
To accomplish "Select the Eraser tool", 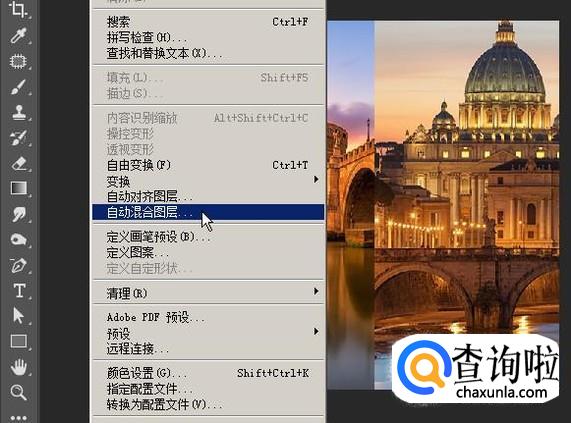I will 18,163.
